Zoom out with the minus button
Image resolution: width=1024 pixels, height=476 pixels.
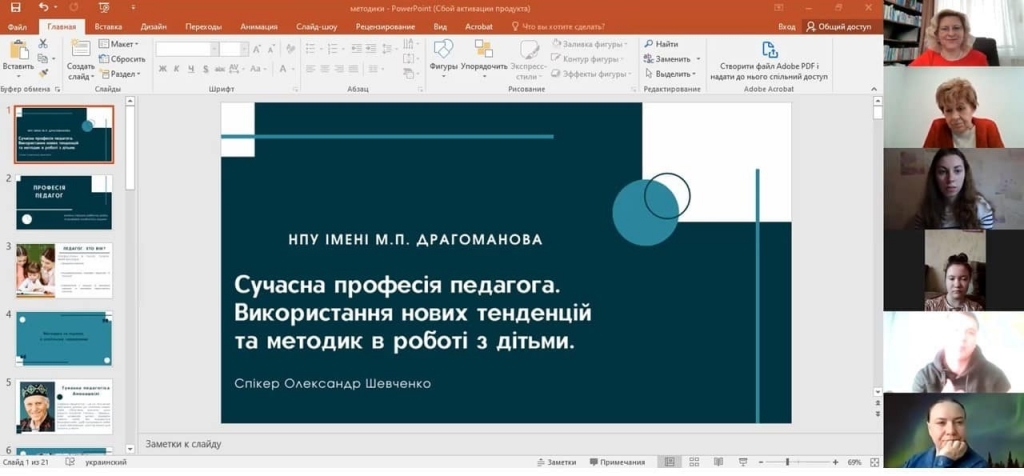point(761,462)
